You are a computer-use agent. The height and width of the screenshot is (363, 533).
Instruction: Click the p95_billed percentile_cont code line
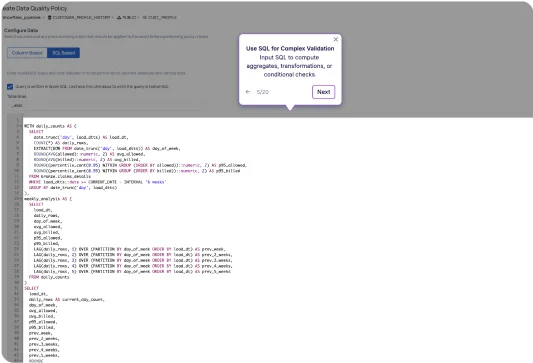[137, 171]
